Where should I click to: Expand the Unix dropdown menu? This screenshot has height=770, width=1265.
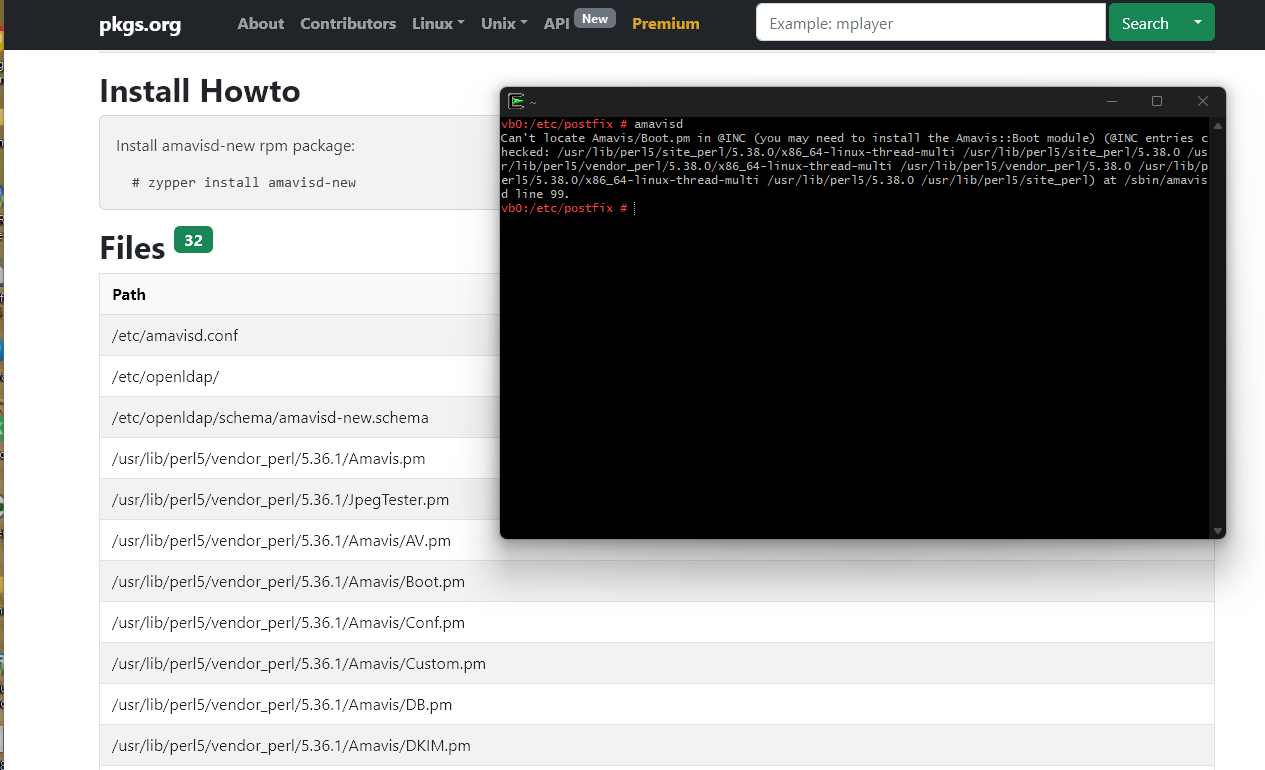[x=504, y=23]
